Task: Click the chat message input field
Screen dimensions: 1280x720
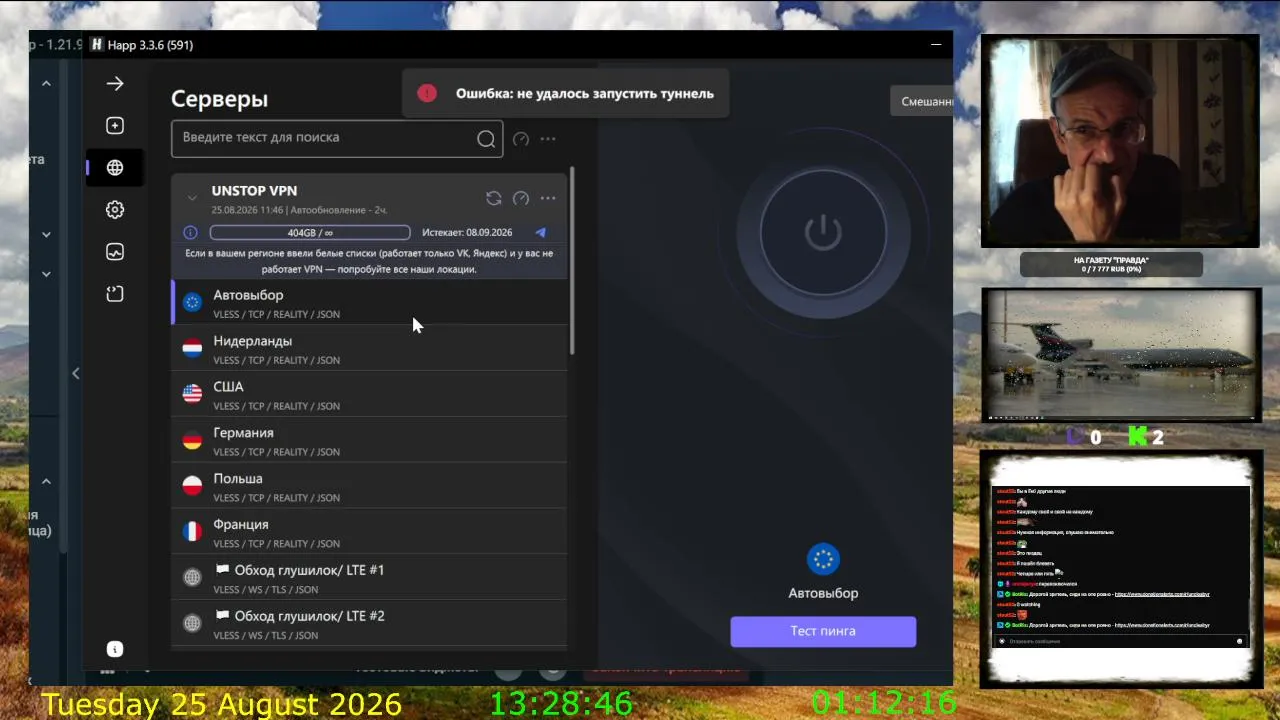Action: coord(1121,641)
